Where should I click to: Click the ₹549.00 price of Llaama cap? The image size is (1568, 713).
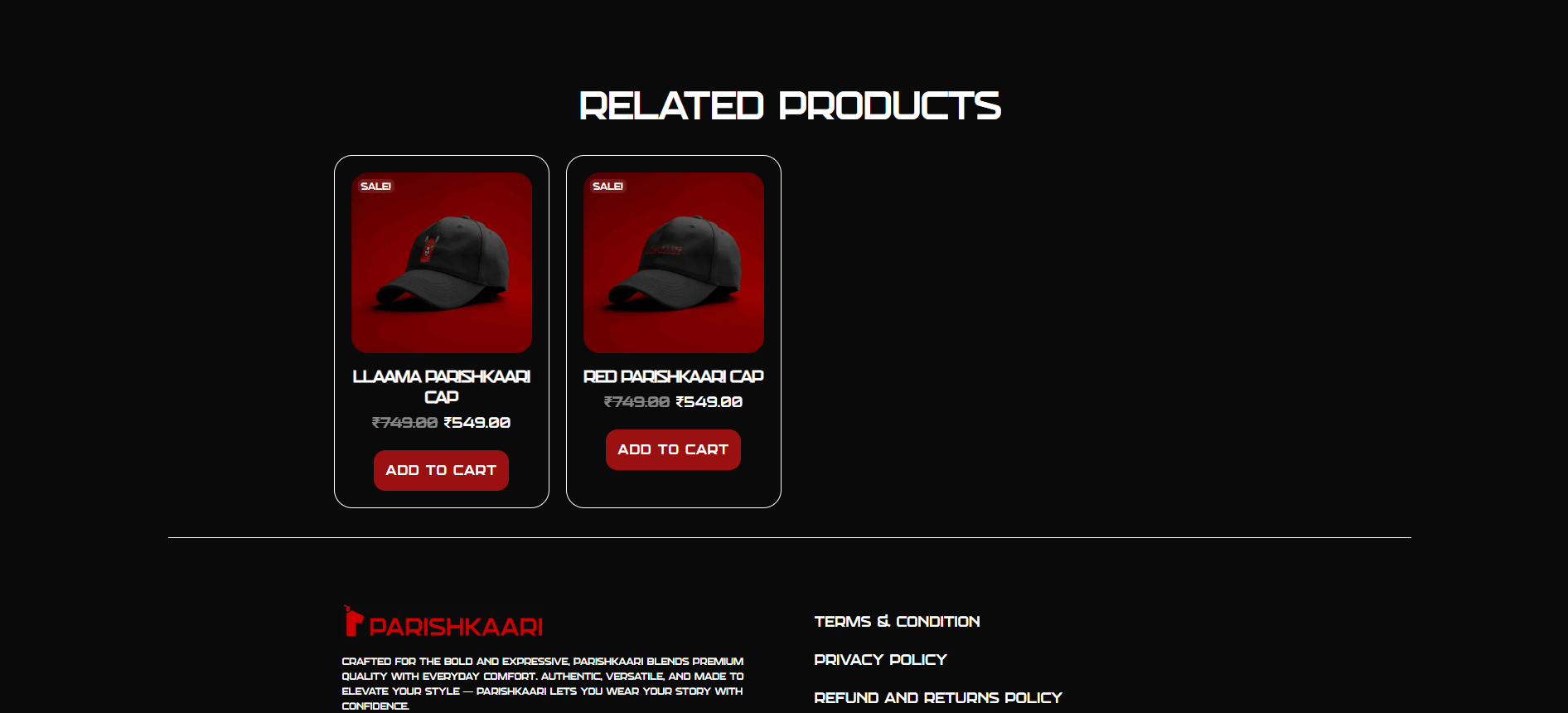coord(477,423)
